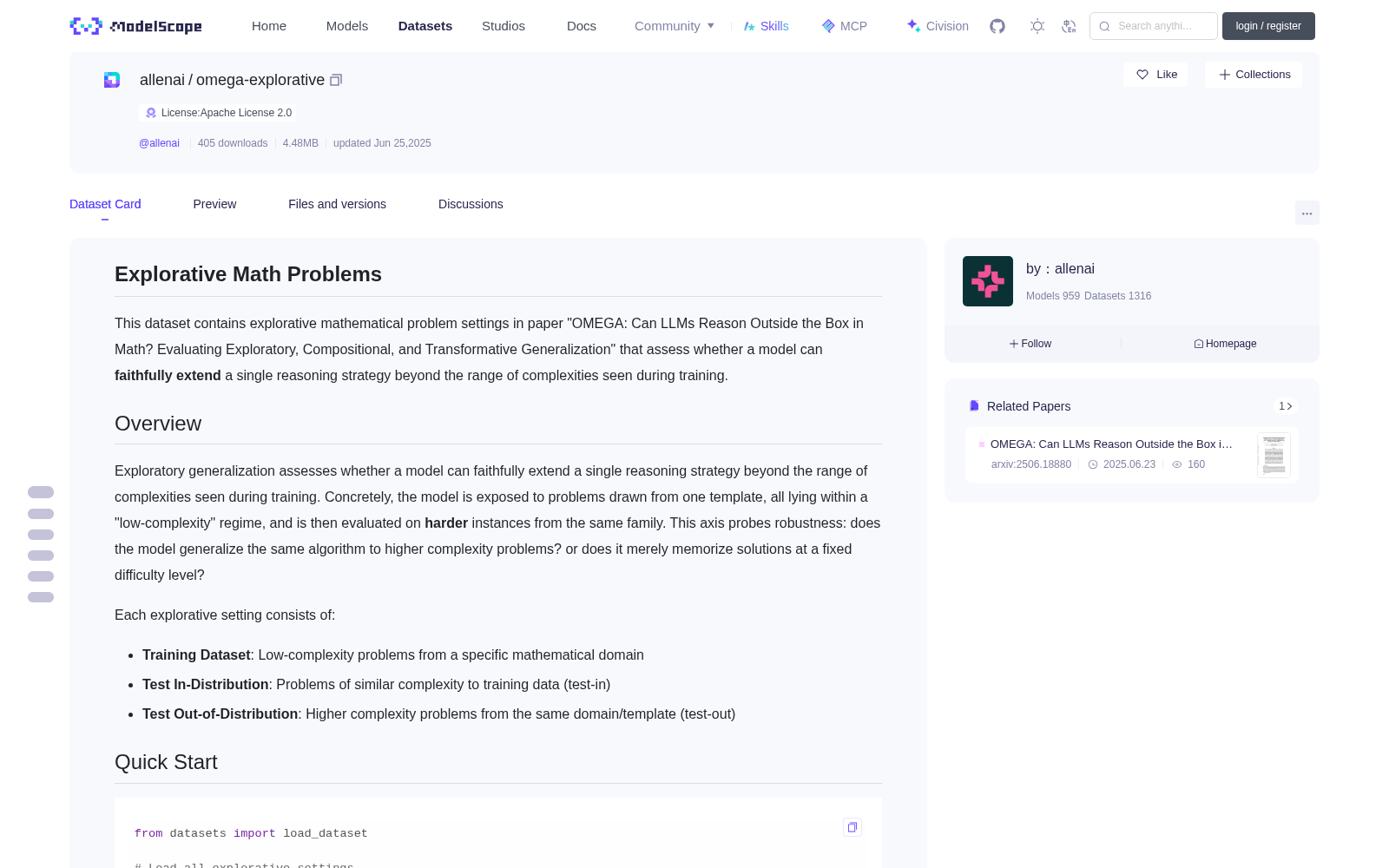Like this dataset
This screenshot has height=868, width=1389.
point(1156,75)
